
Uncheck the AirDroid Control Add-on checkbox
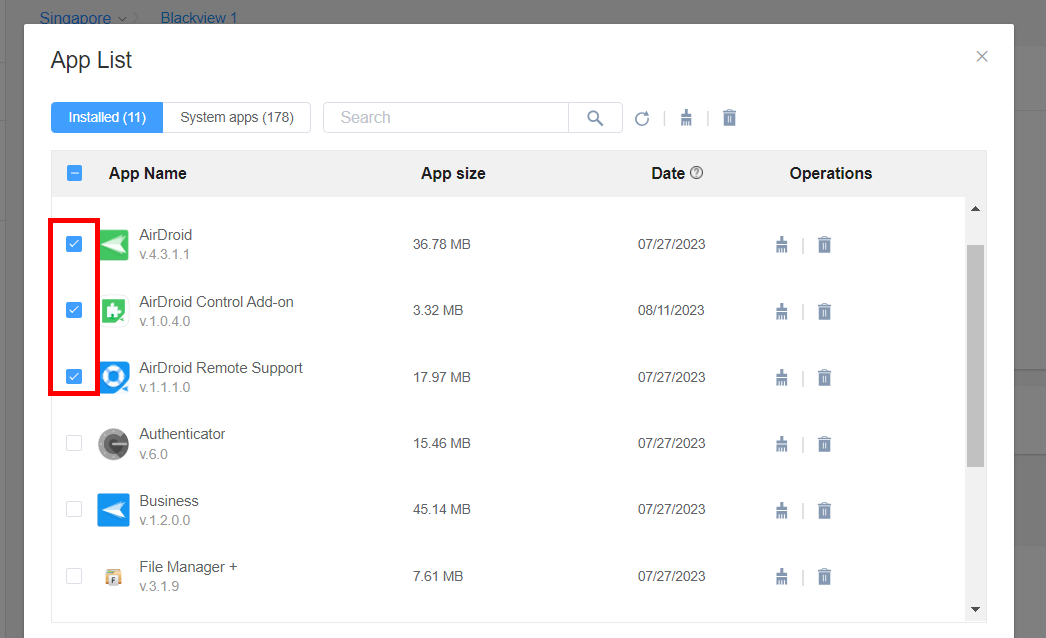click(x=74, y=310)
